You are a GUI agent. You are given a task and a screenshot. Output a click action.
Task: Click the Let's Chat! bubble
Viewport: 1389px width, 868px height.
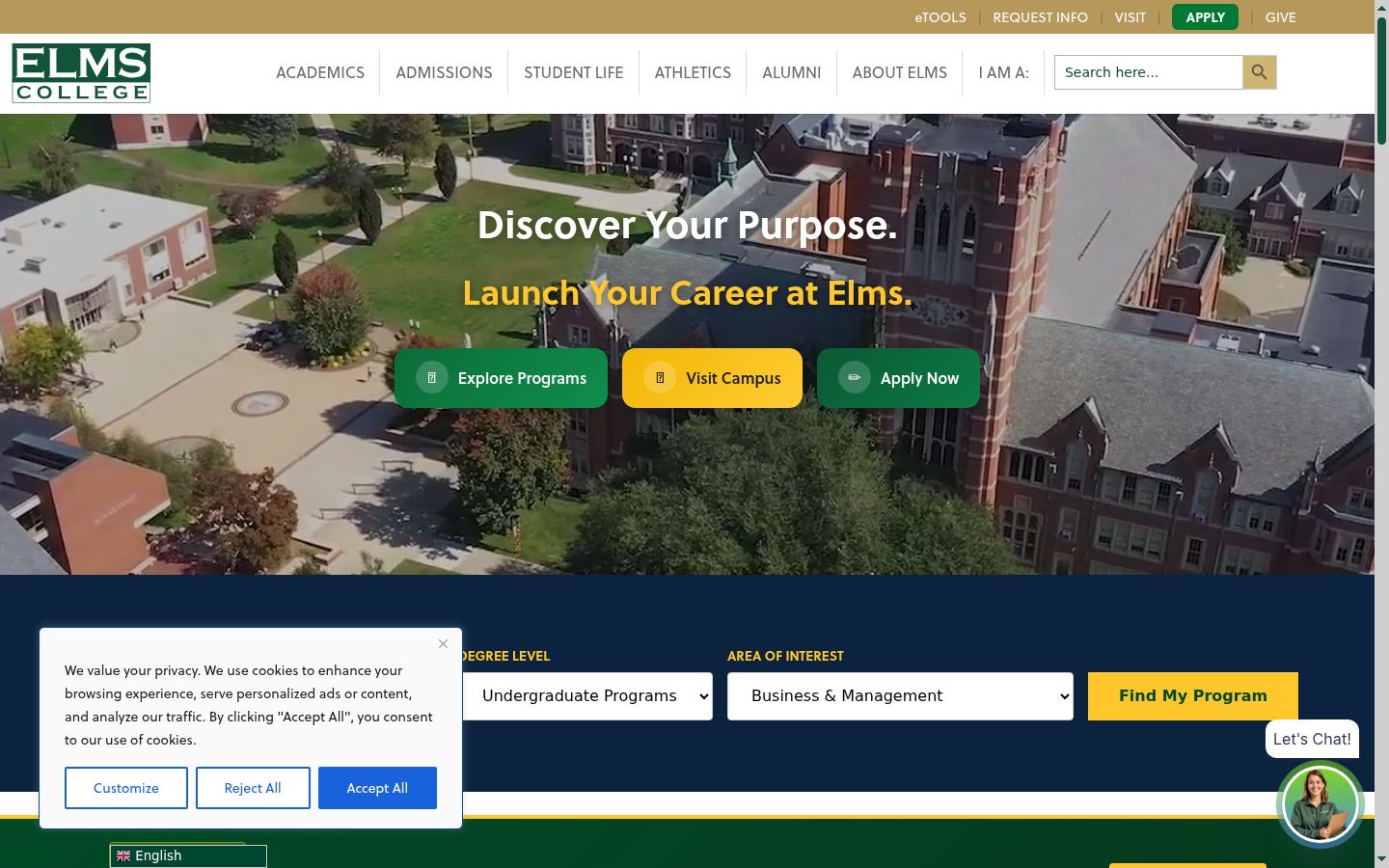[x=1312, y=739]
